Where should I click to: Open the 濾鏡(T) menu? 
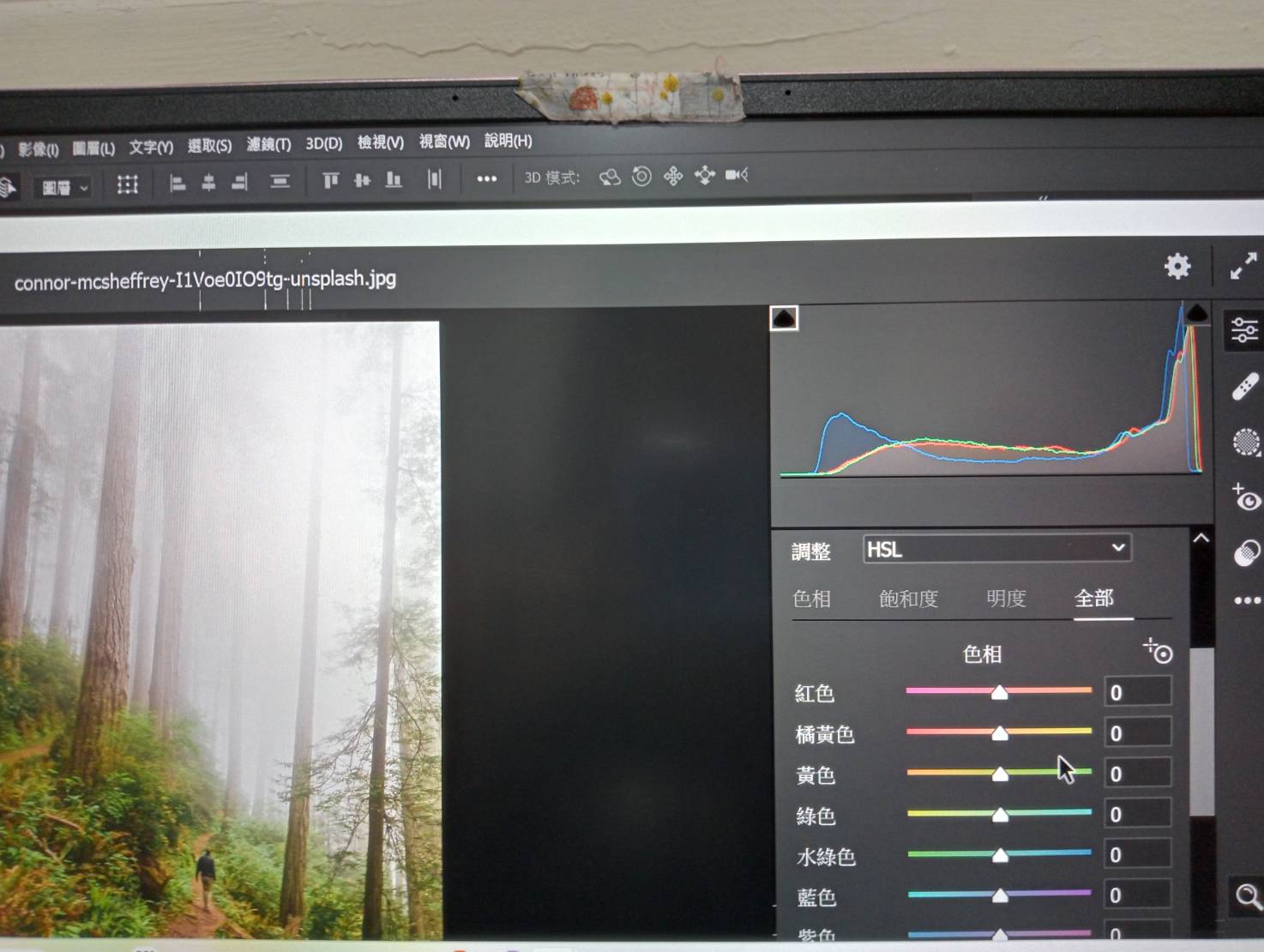click(268, 144)
